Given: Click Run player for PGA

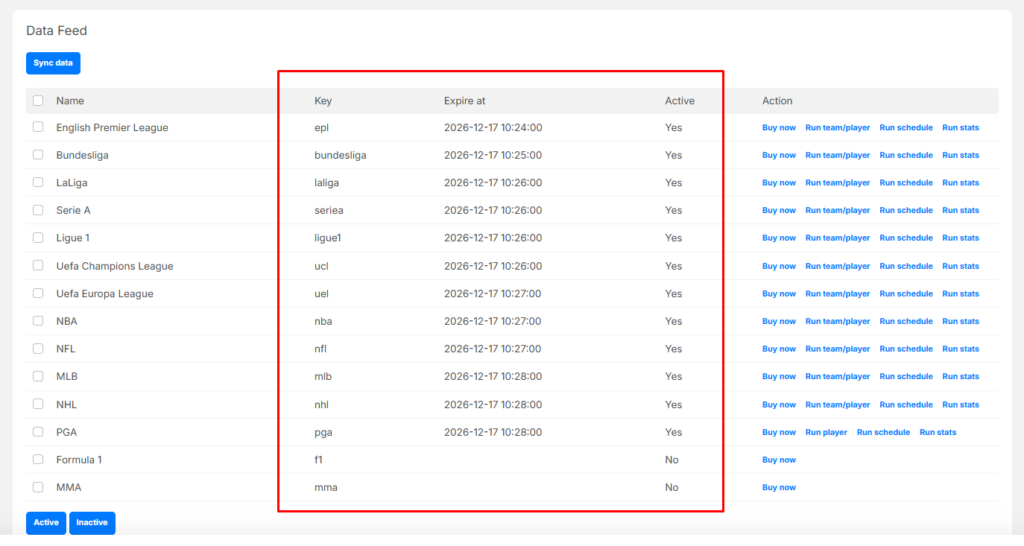Looking at the screenshot, I should point(826,433).
